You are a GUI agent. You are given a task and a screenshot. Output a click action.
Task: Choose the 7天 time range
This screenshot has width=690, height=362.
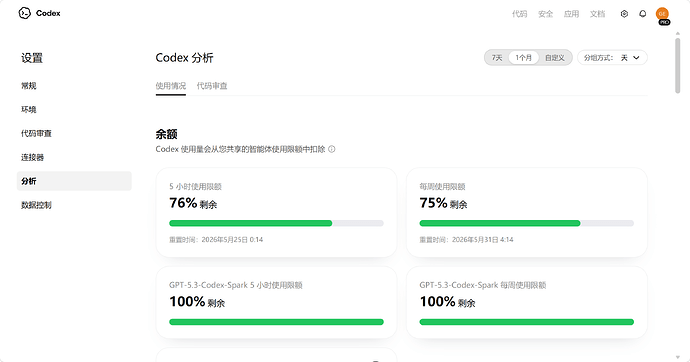497,58
